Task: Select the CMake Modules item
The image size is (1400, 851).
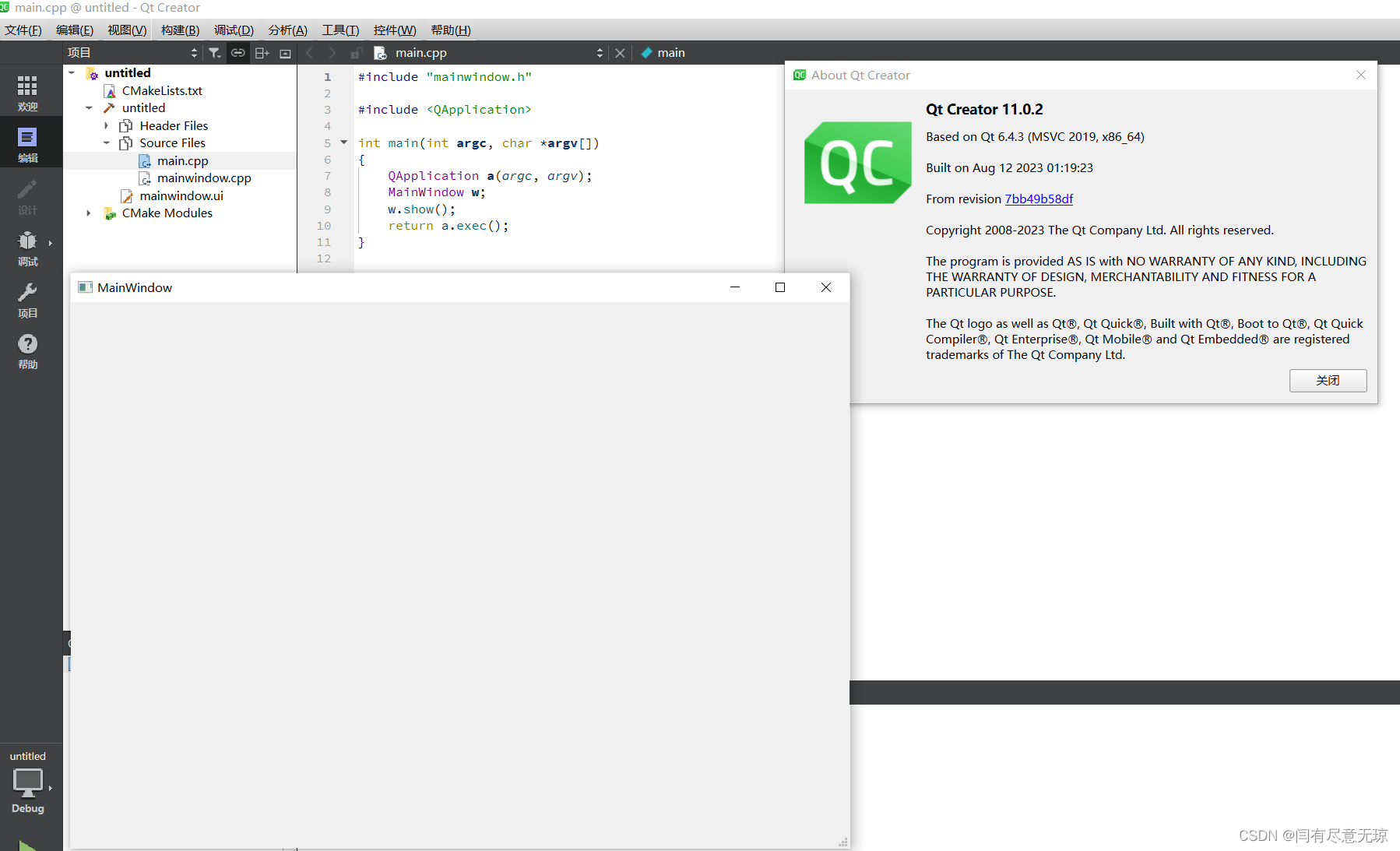Action: tap(167, 213)
